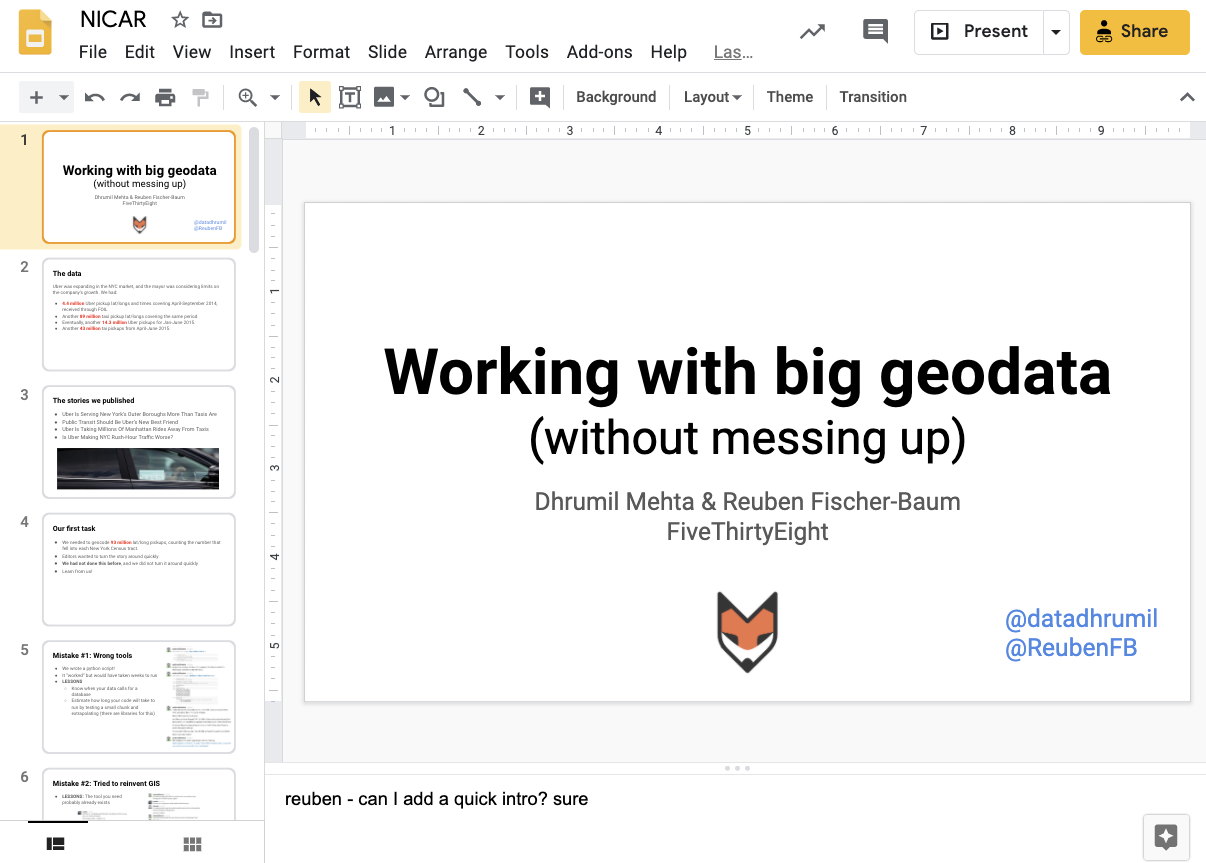The image size is (1206, 863).
Task: Select slide 6 'Mistake #2' thumbnail
Action: pyautogui.click(x=139, y=795)
